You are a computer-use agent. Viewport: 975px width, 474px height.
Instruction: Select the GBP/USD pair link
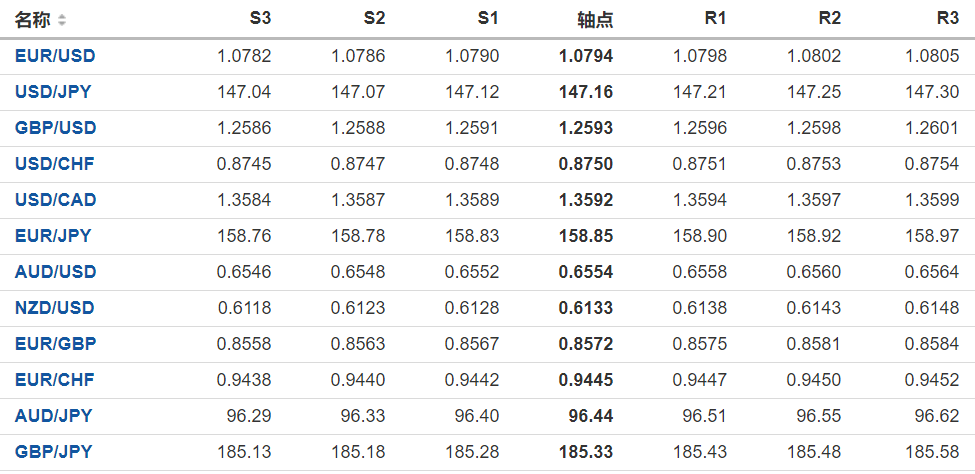click(x=55, y=128)
